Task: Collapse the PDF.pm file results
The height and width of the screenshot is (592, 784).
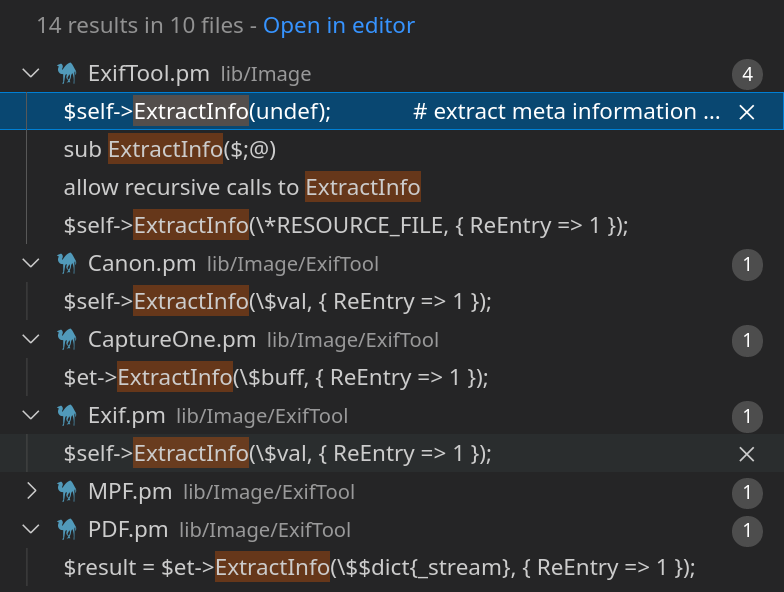Action: click(31, 530)
